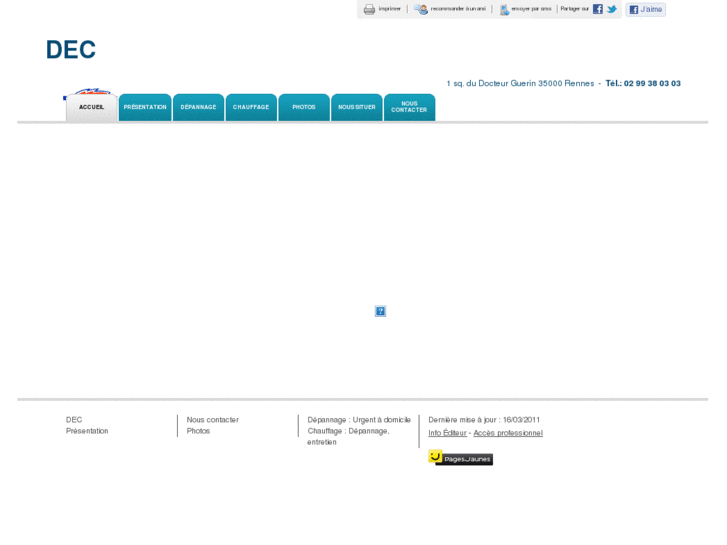This screenshot has width=727, height=545.
Task: Click the phone number 02 99 38 03 03
Action: (652, 83)
